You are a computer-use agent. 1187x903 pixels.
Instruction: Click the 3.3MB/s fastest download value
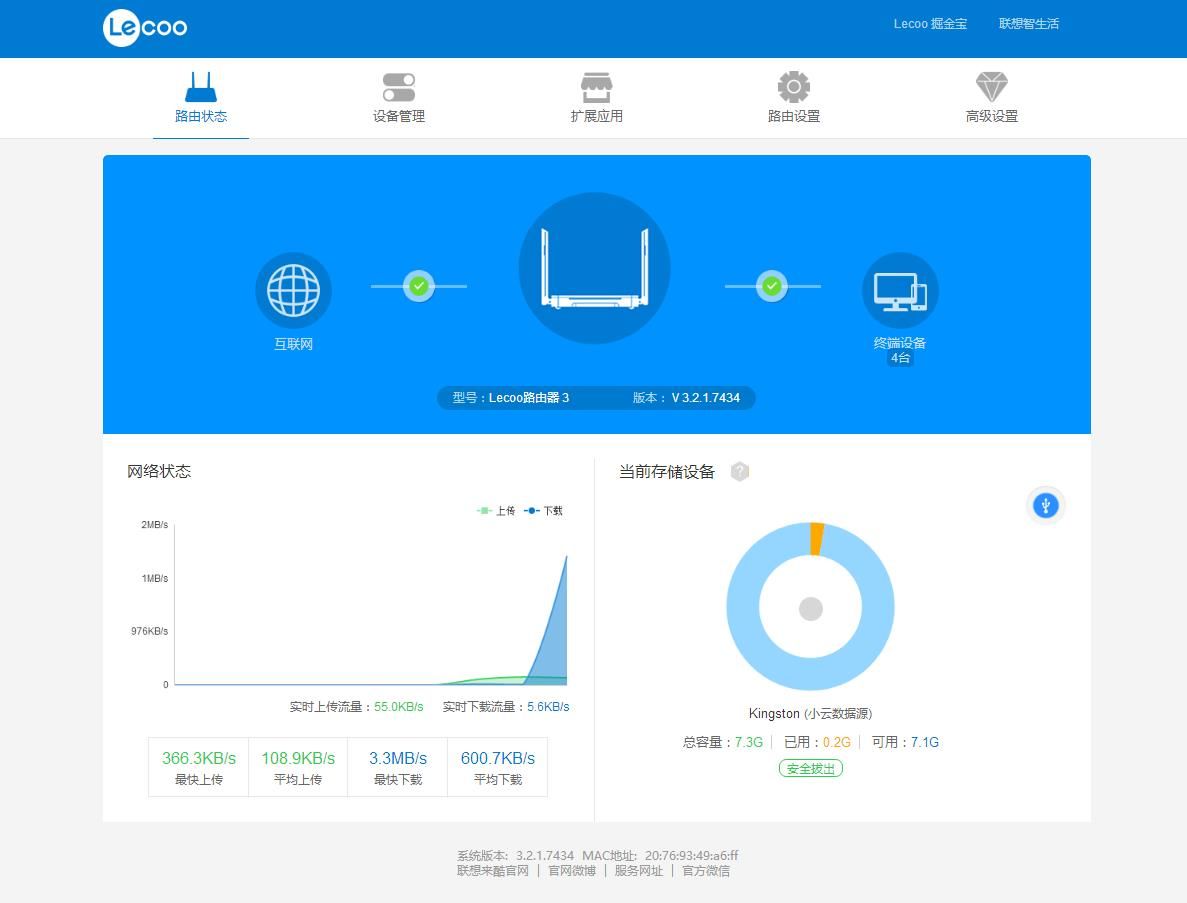tap(398, 758)
